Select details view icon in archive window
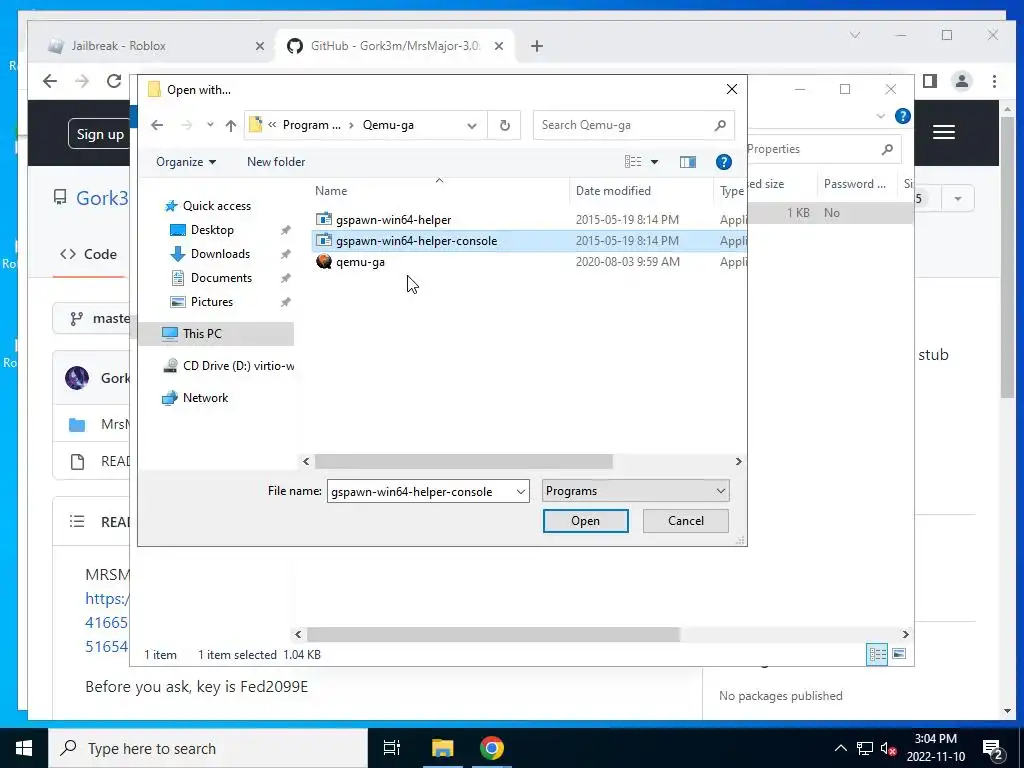This screenshot has width=1024, height=768. click(x=877, y=654)
